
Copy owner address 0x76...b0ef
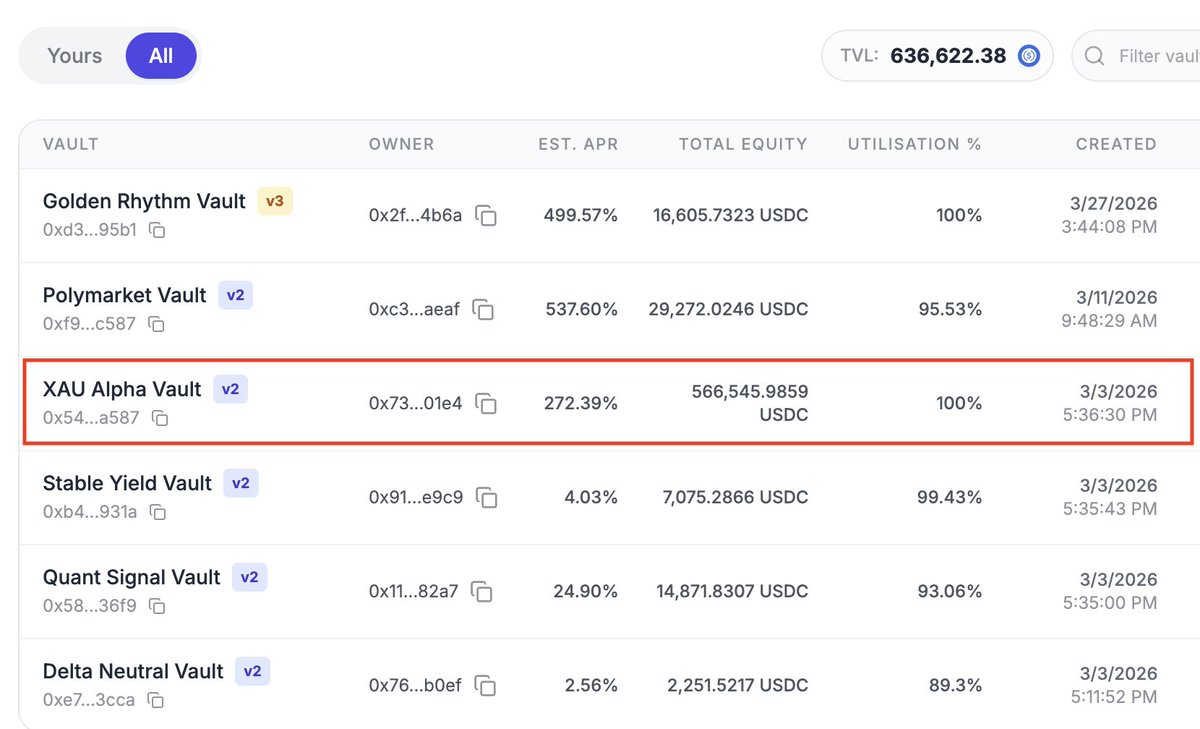pyautogui.click(x=485, y=685)
